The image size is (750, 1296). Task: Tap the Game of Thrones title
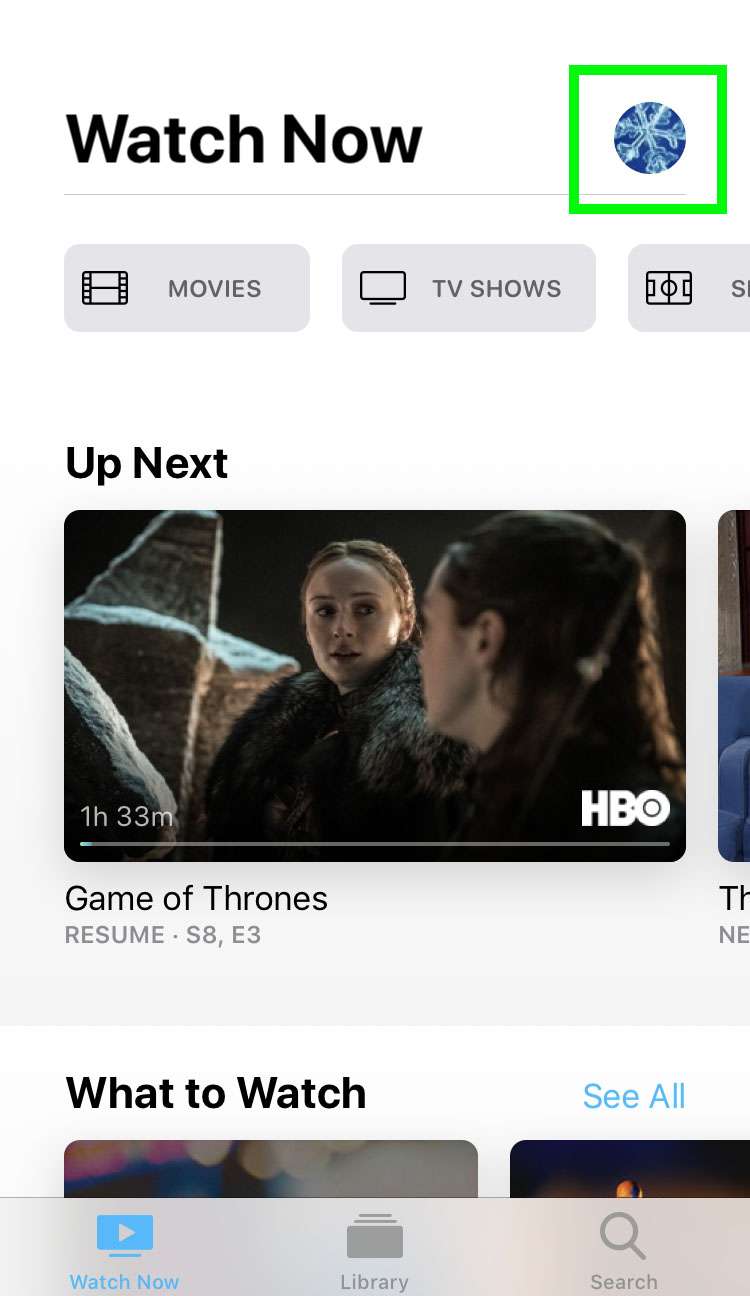196,898
